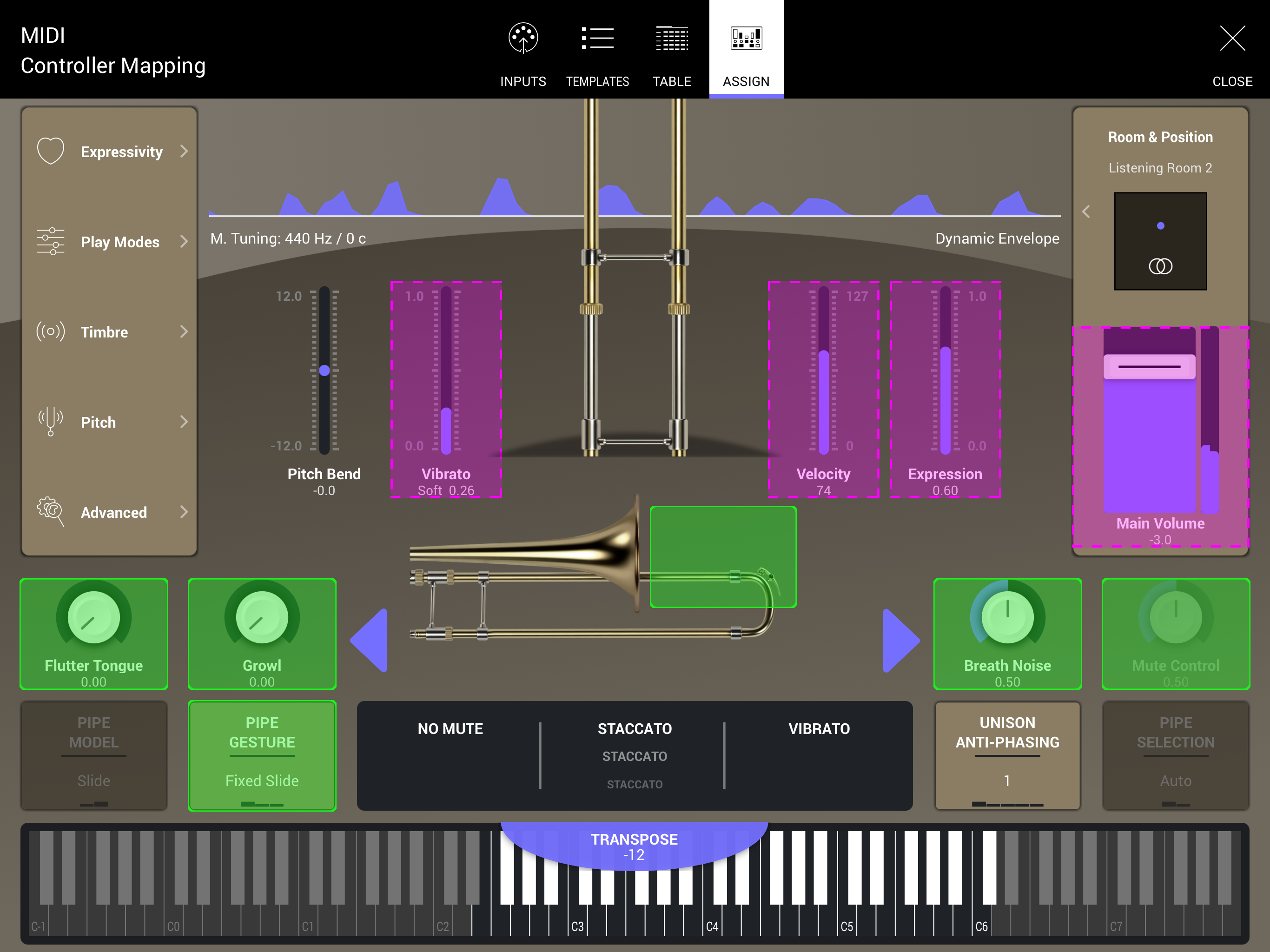Select the Vibrato slider assignment
Viewport: 1270px width, 952px height.
(x=446, y=389)
